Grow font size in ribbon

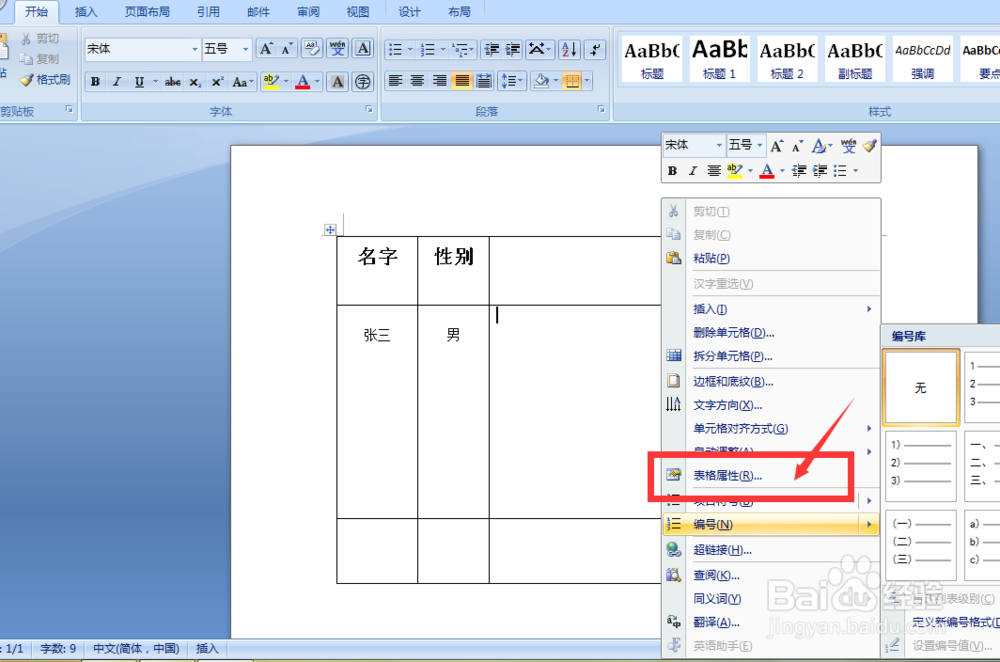266,48
